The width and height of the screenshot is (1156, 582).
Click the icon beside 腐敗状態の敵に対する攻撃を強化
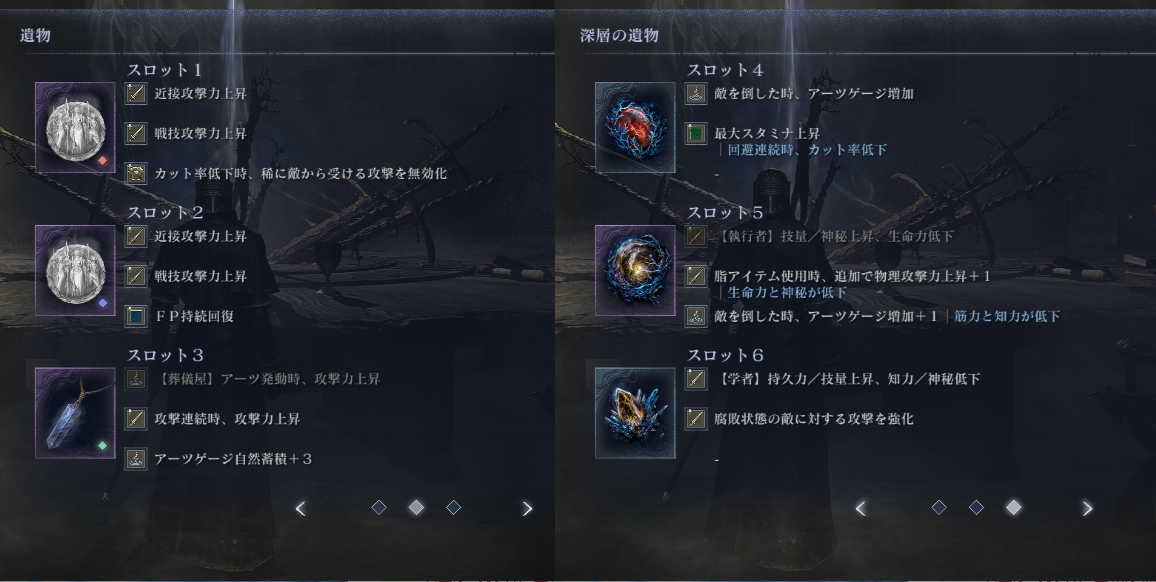(x=696, y=419)
